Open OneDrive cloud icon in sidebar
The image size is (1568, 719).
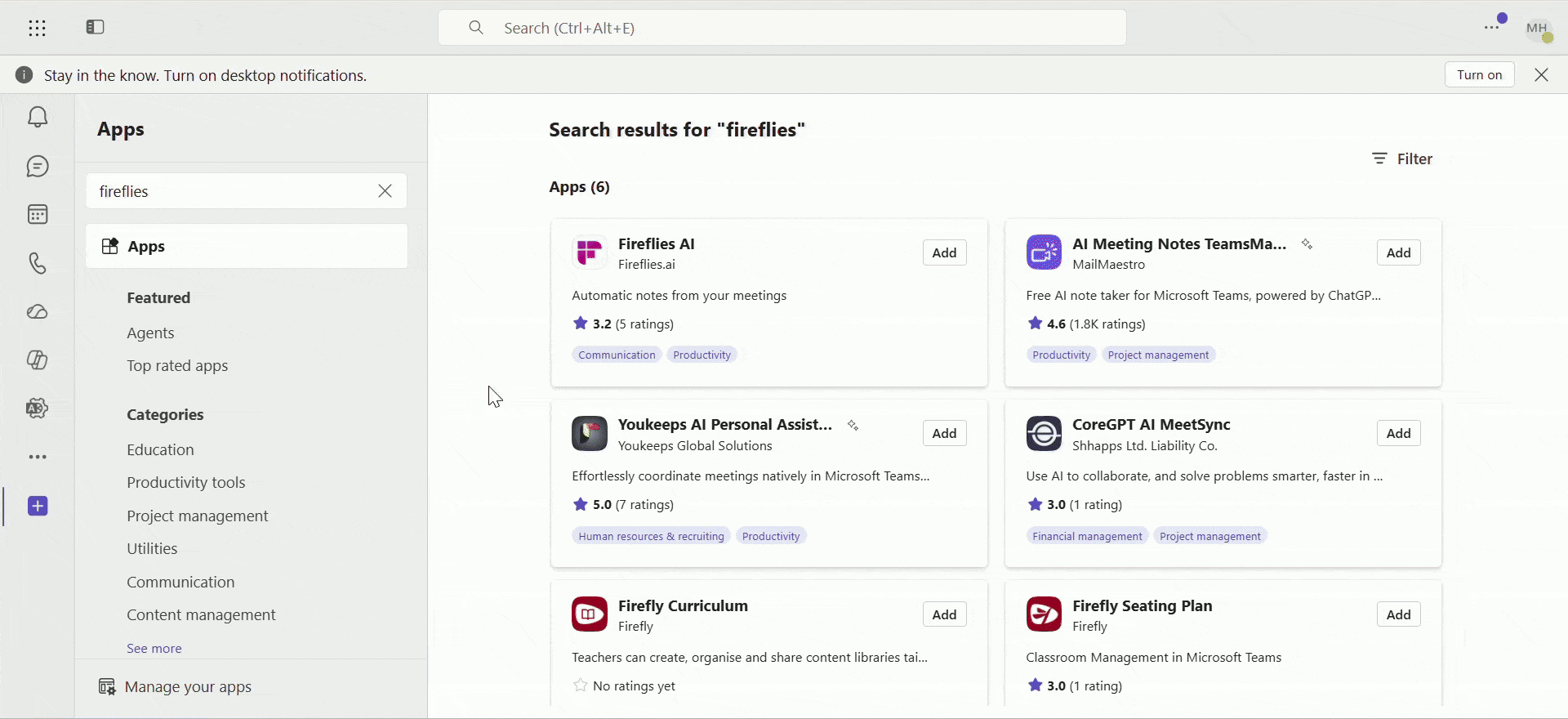[38, 311]
